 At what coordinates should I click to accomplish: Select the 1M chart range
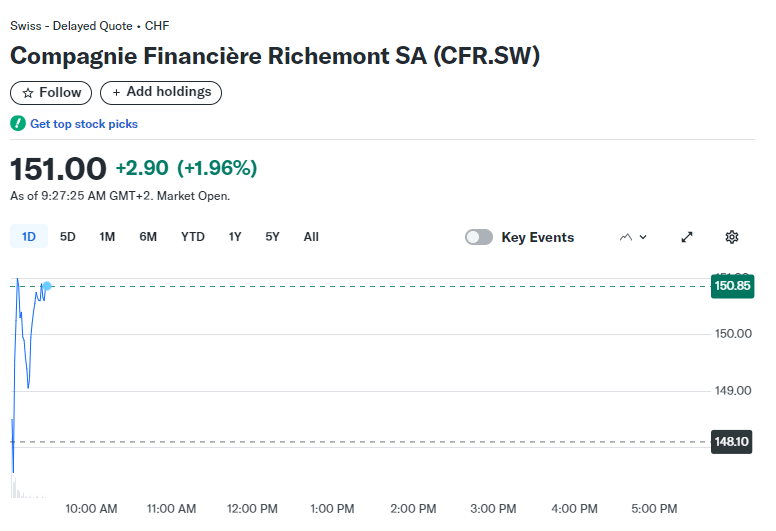107,237
